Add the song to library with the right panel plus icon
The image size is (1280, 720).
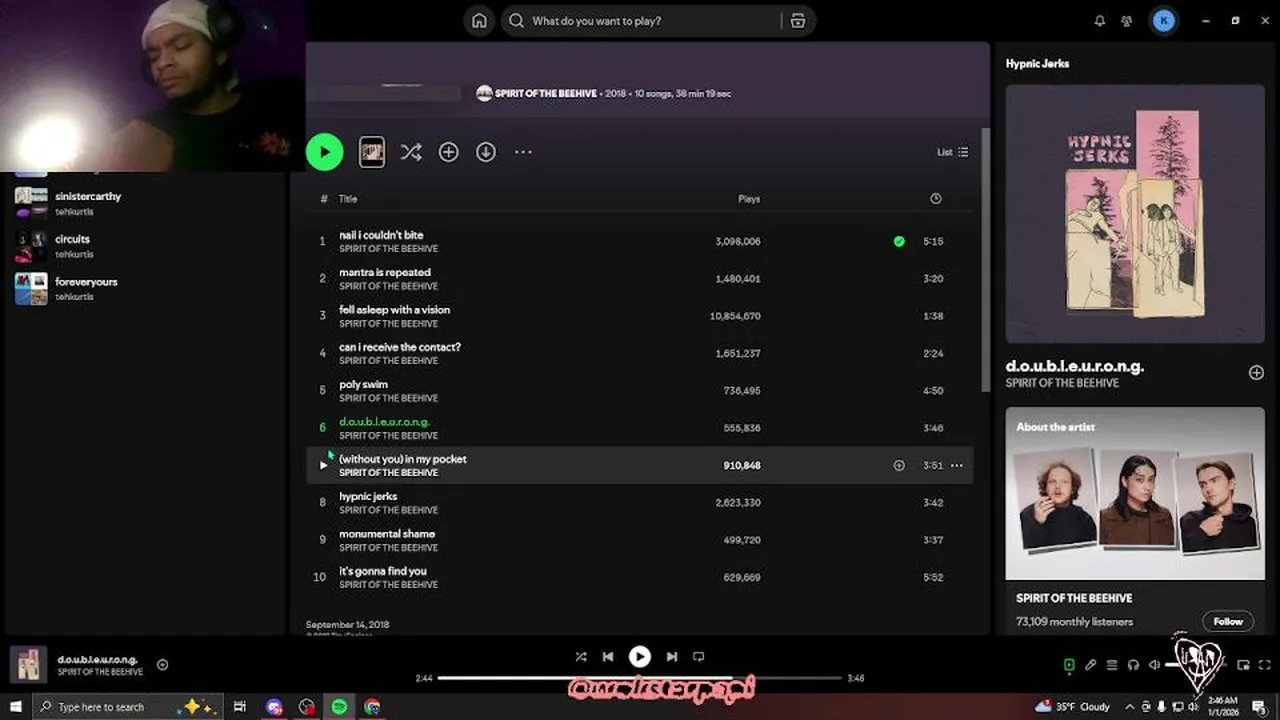(1256, 373)
